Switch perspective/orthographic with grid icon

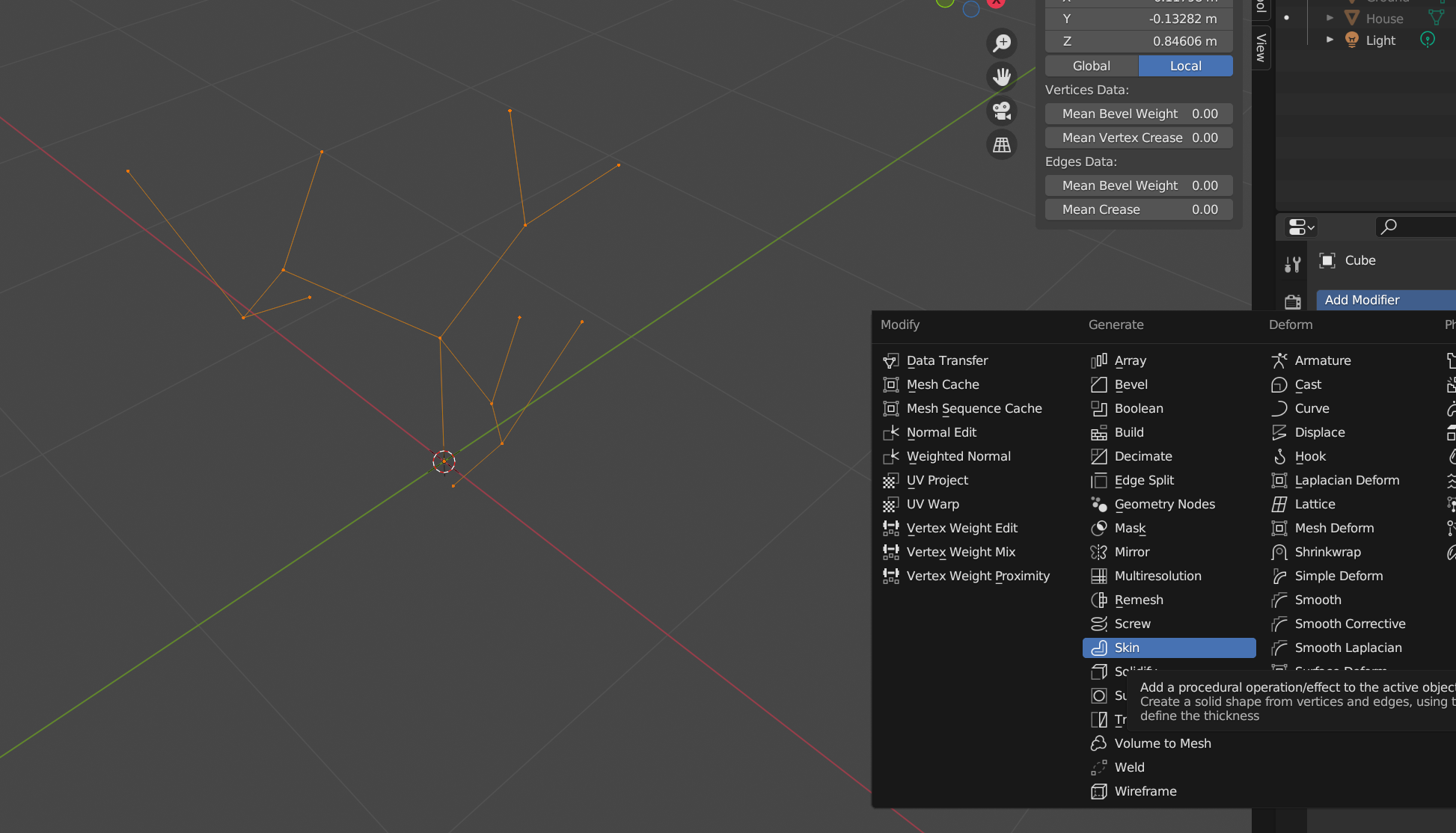point(1002,144)
